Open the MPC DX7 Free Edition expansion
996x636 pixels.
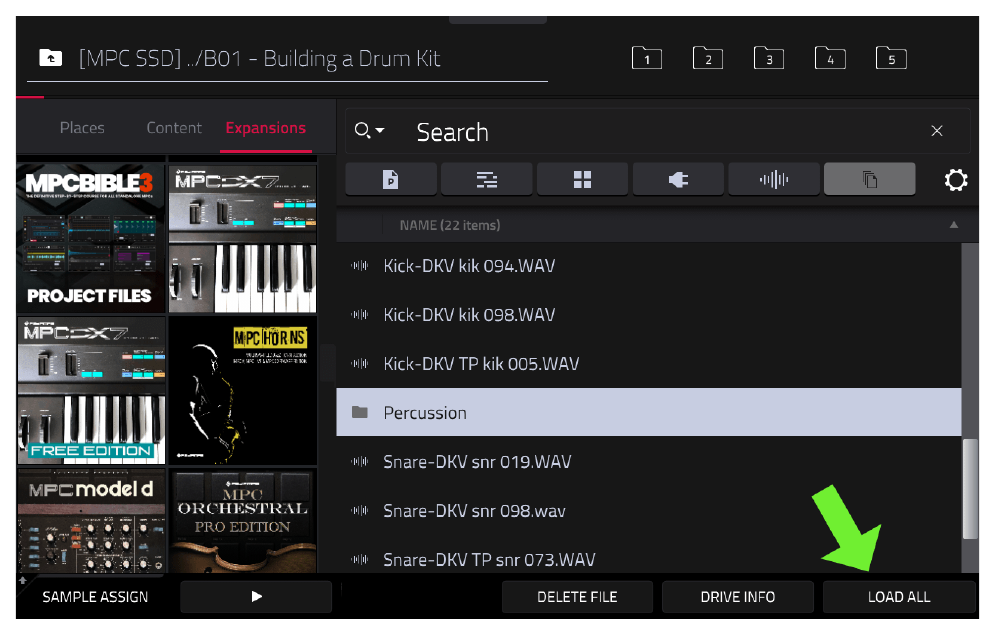pos(91,391)
